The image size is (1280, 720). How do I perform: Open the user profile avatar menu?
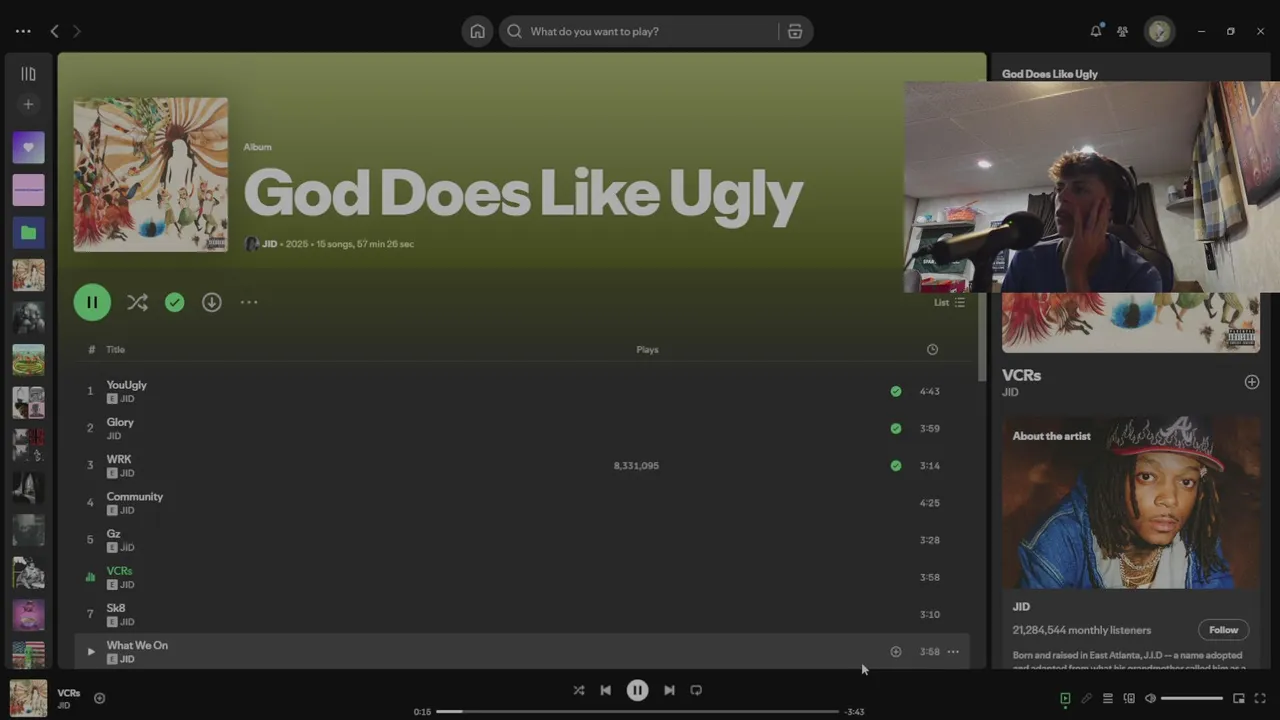1159,31
